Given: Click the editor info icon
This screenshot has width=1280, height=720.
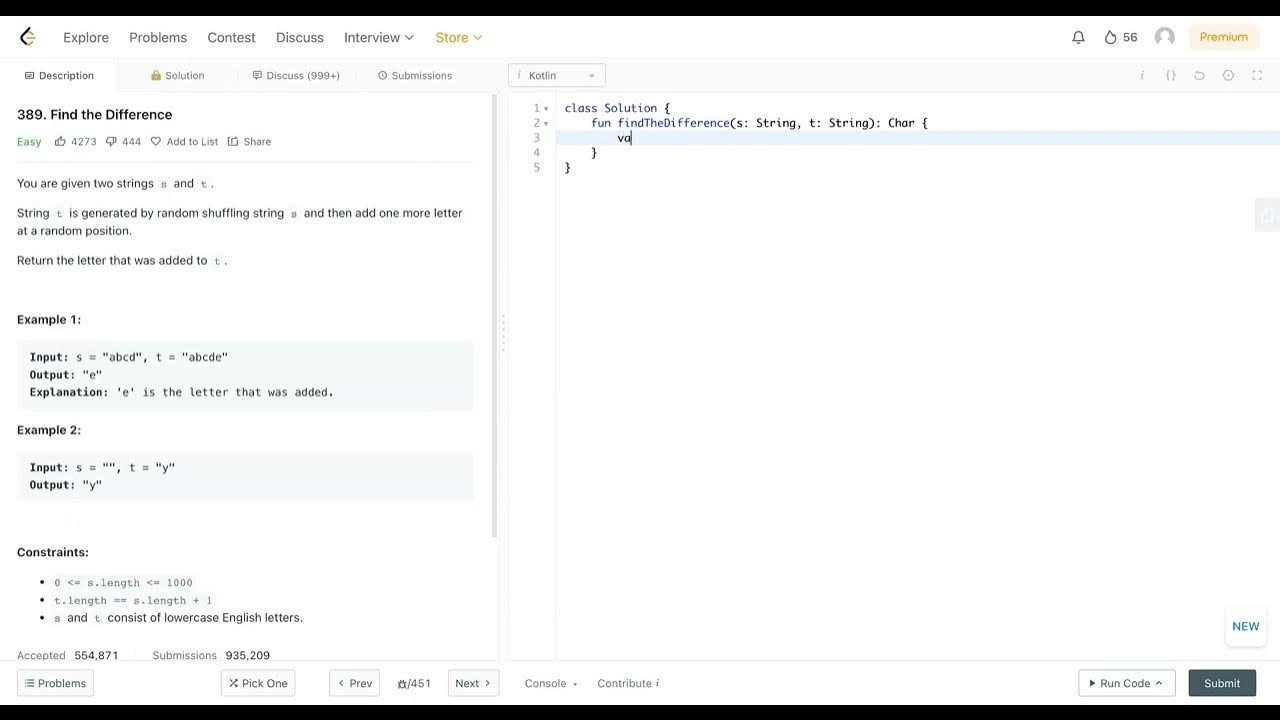Looking at the screenshot, I should click(x=1142, y=75).
